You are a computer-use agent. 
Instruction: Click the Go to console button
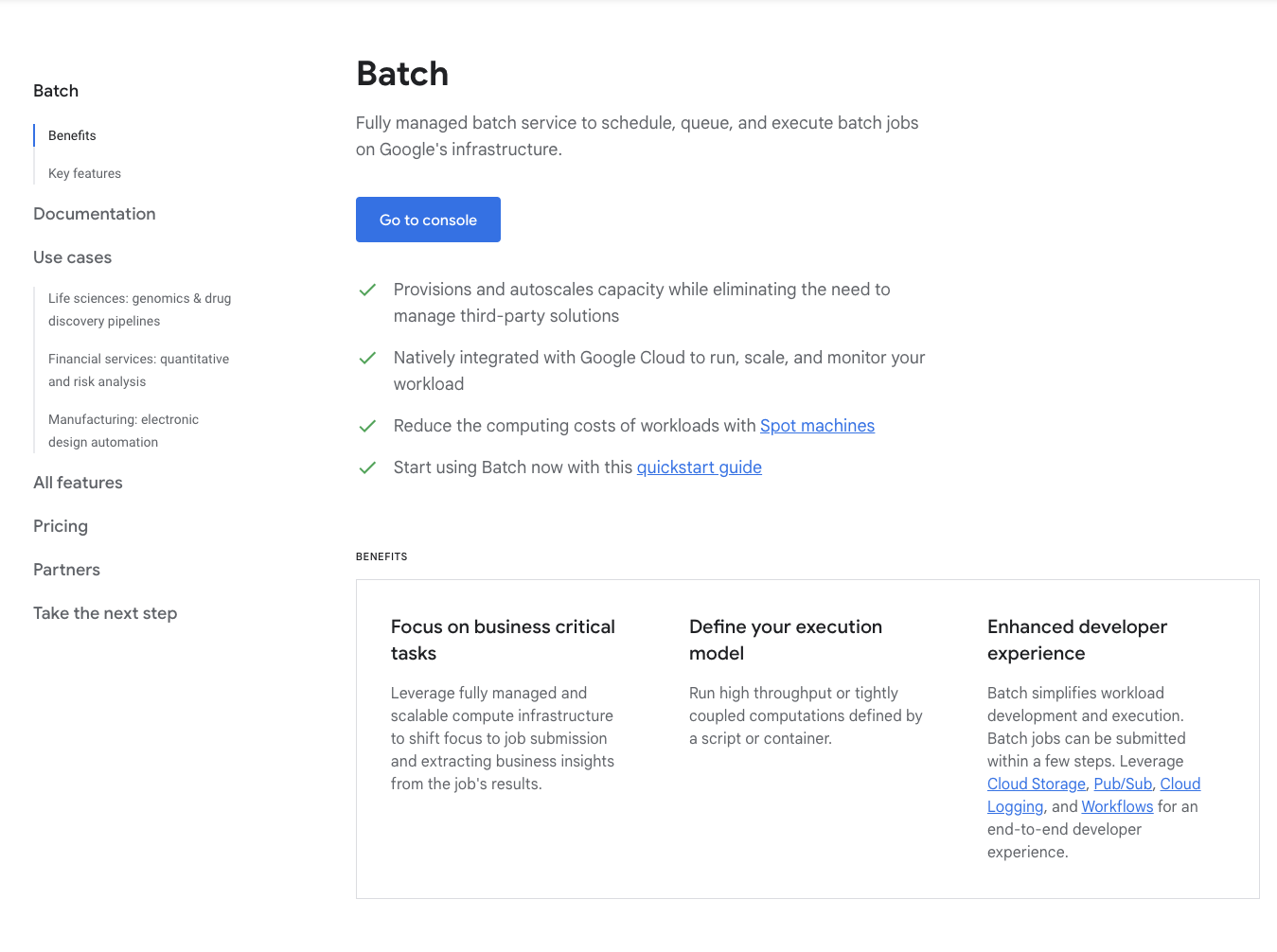(428, 220)
